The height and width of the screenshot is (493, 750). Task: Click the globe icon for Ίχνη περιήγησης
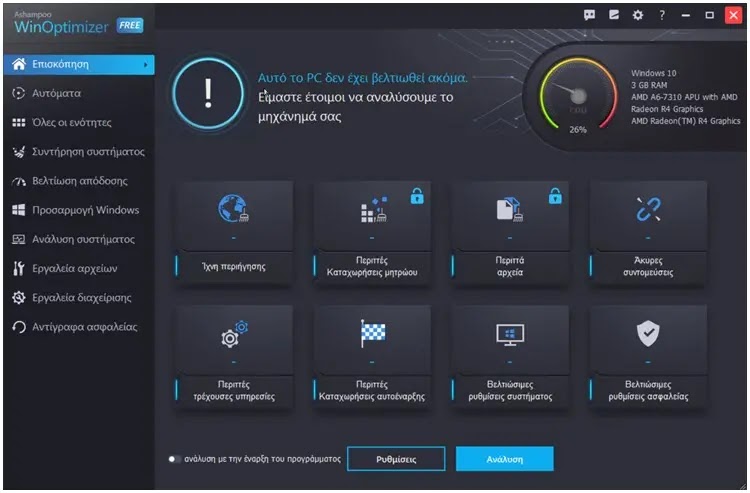(233, 208)
